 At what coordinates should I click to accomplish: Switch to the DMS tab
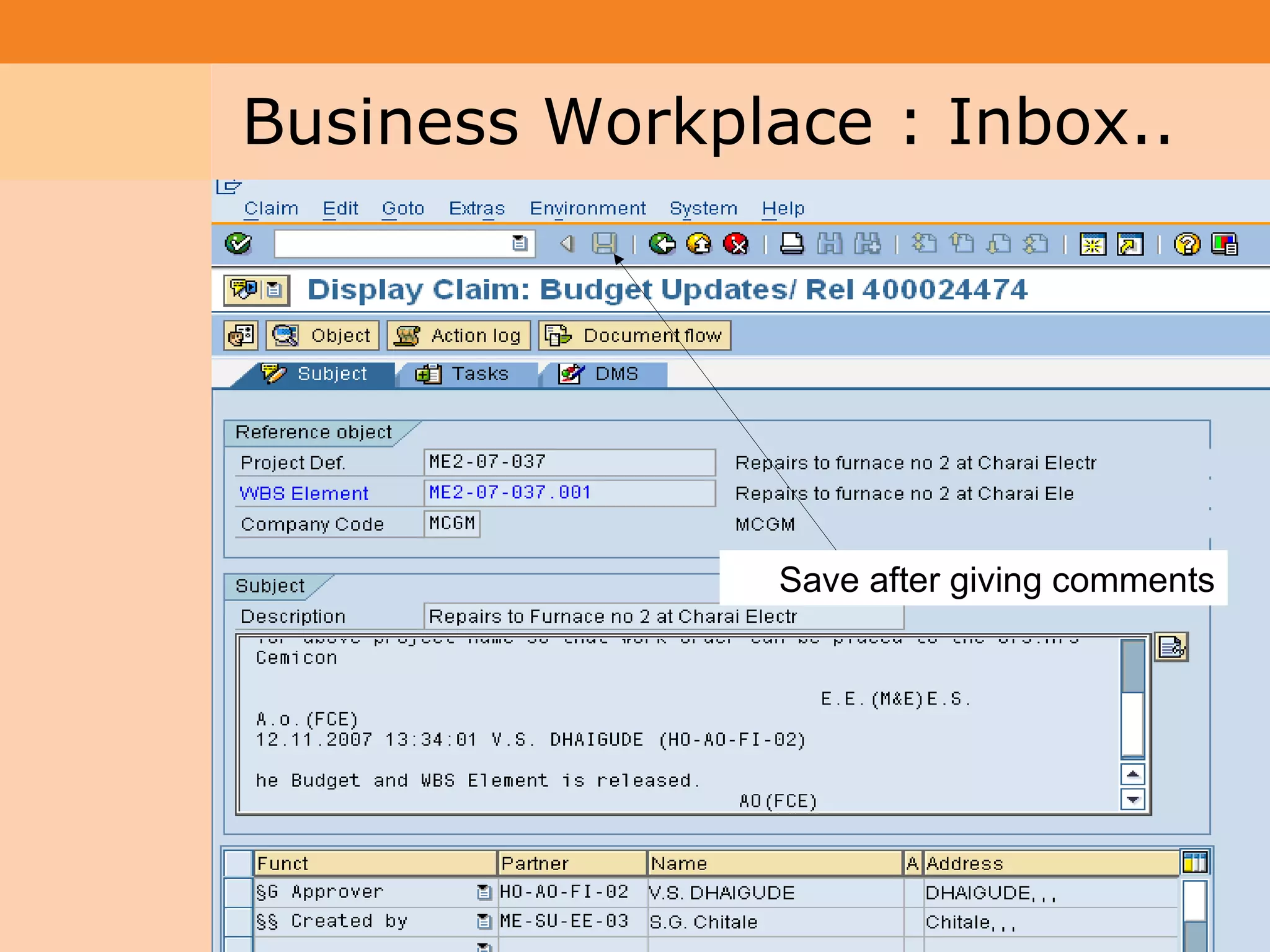coord(603,374)
